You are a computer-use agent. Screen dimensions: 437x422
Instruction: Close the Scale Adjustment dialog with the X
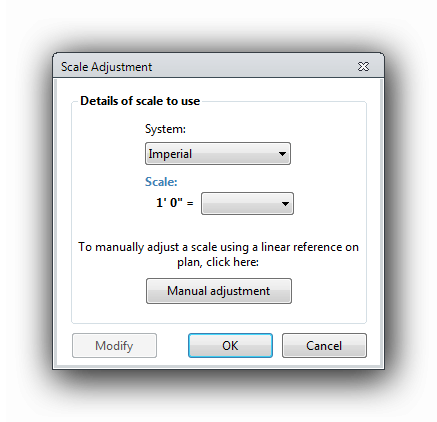coord(363,67)
